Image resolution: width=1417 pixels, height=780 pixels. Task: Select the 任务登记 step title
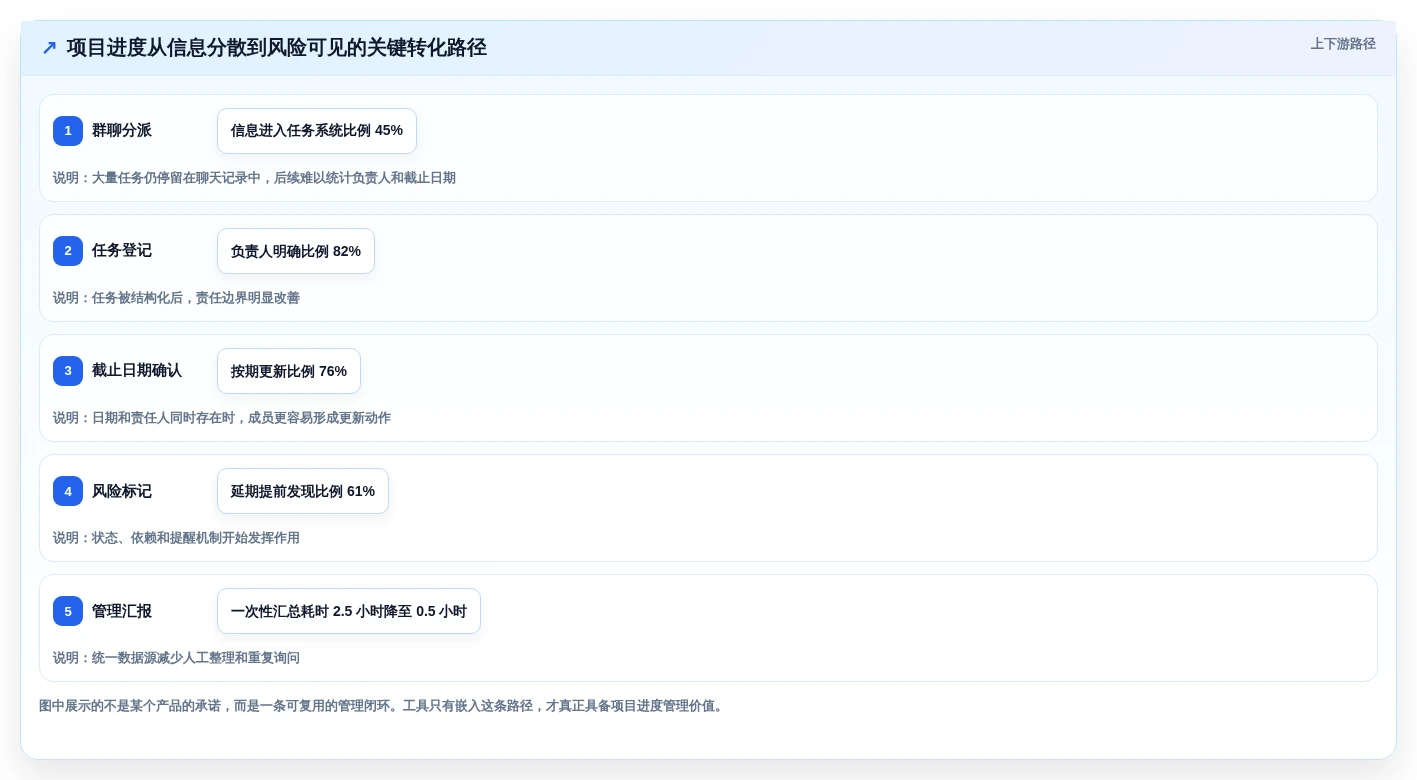(x=122, y=251)
